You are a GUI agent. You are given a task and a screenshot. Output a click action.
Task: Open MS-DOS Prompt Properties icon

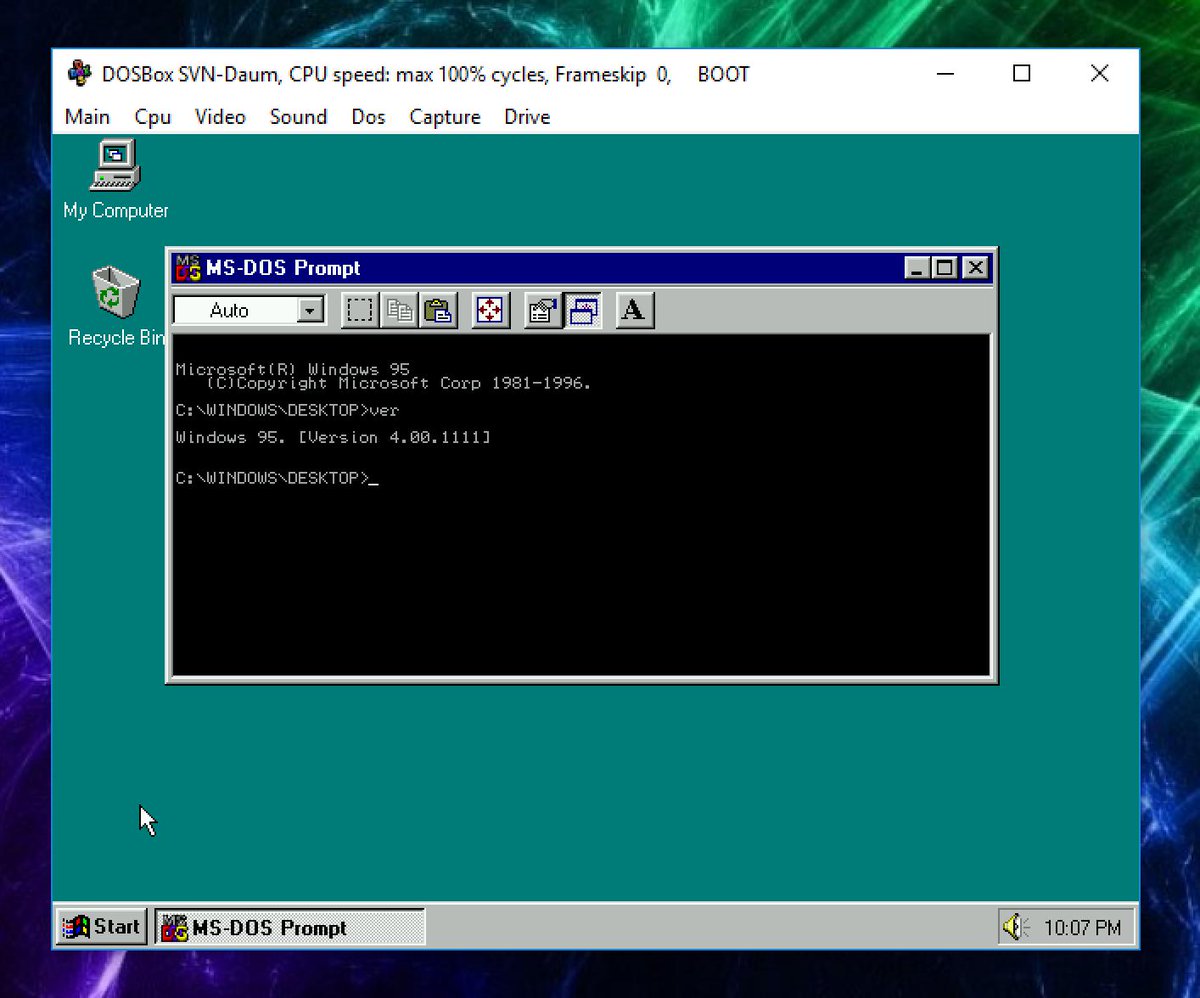point(543,311)
